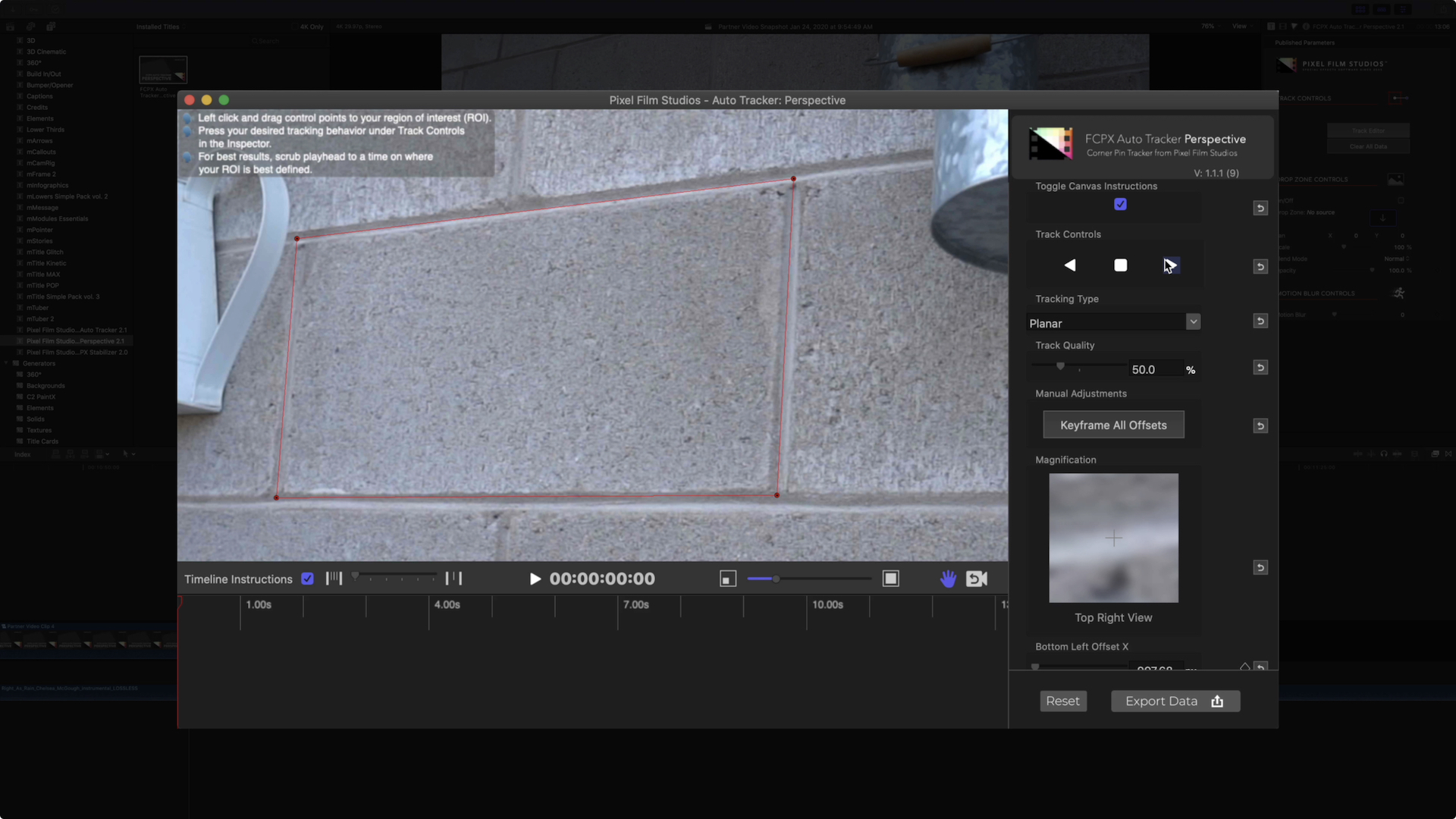Reset Track Quality using its reset arrow
The height and width of the screenshot is (819, 1456).
pos(1260,367)
